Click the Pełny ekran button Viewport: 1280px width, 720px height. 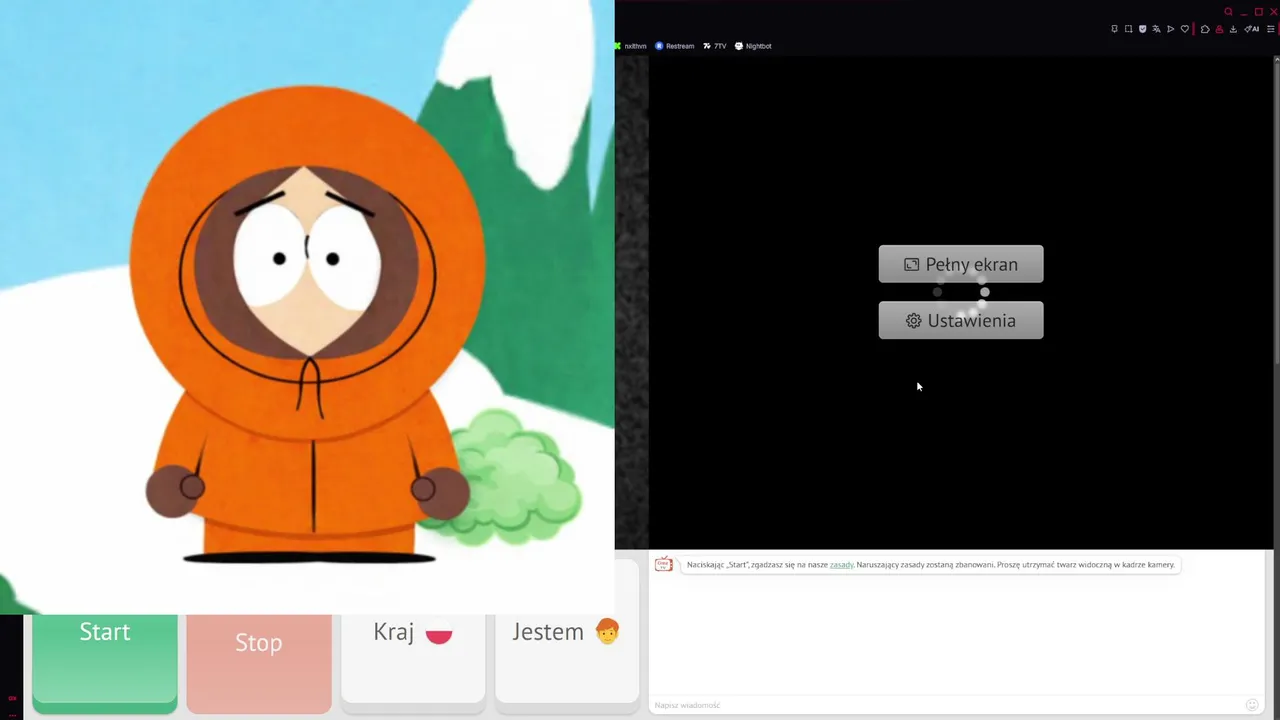[961, 264]
